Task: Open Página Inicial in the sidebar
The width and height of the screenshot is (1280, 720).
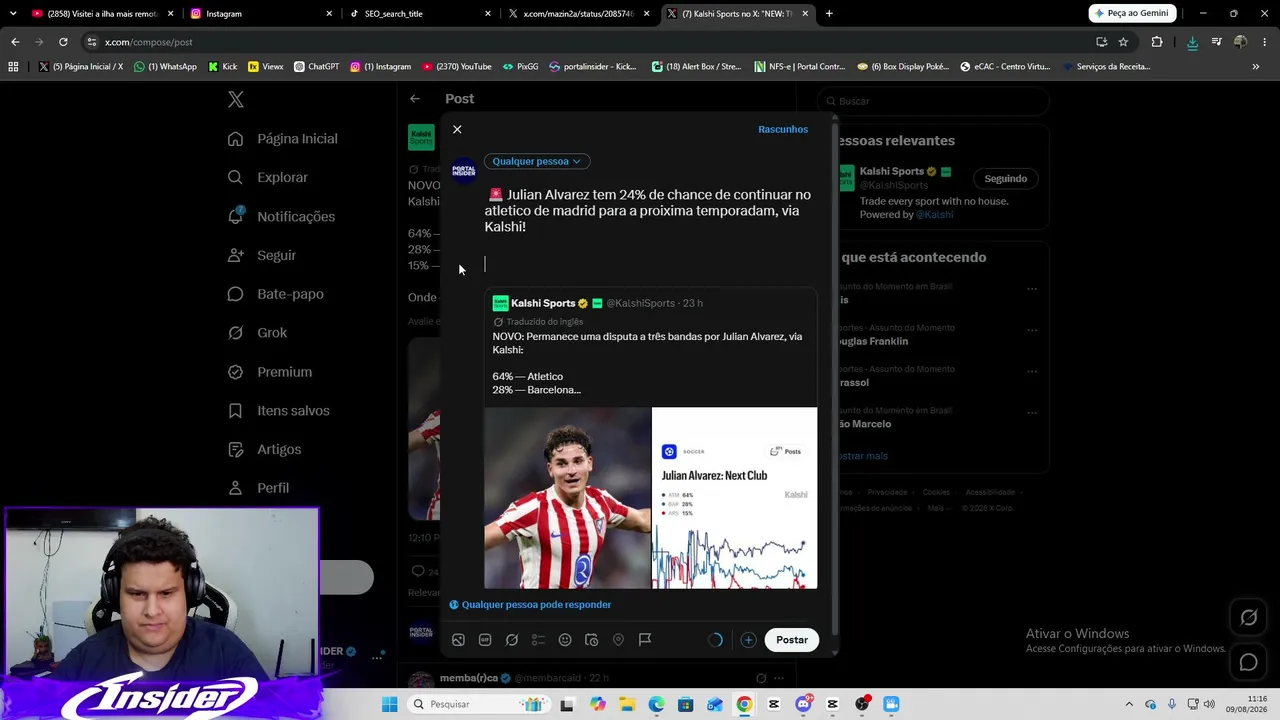Action: pos(283,139)
